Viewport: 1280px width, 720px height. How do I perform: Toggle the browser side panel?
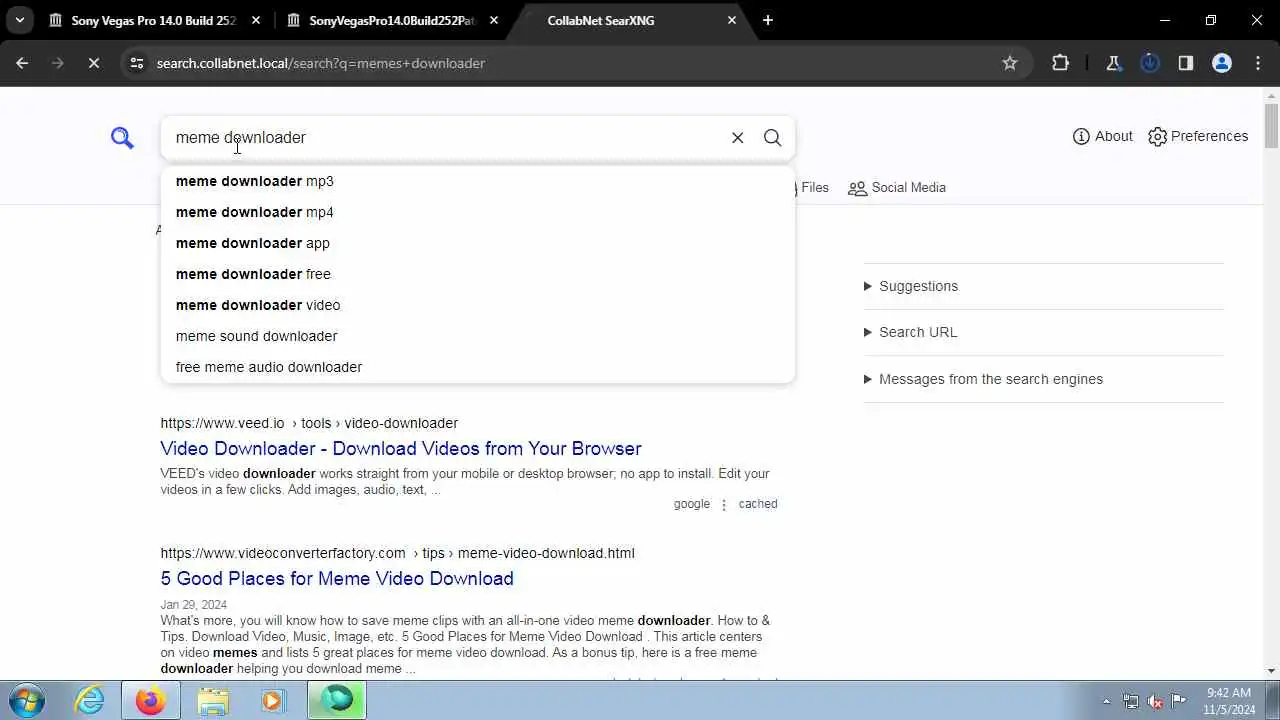(1186, 63)
